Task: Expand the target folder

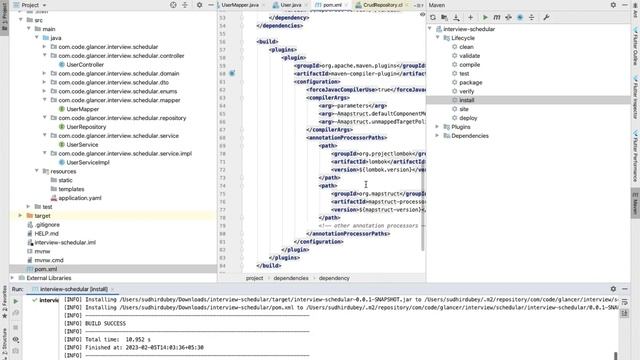Action: tap(20, 216)
